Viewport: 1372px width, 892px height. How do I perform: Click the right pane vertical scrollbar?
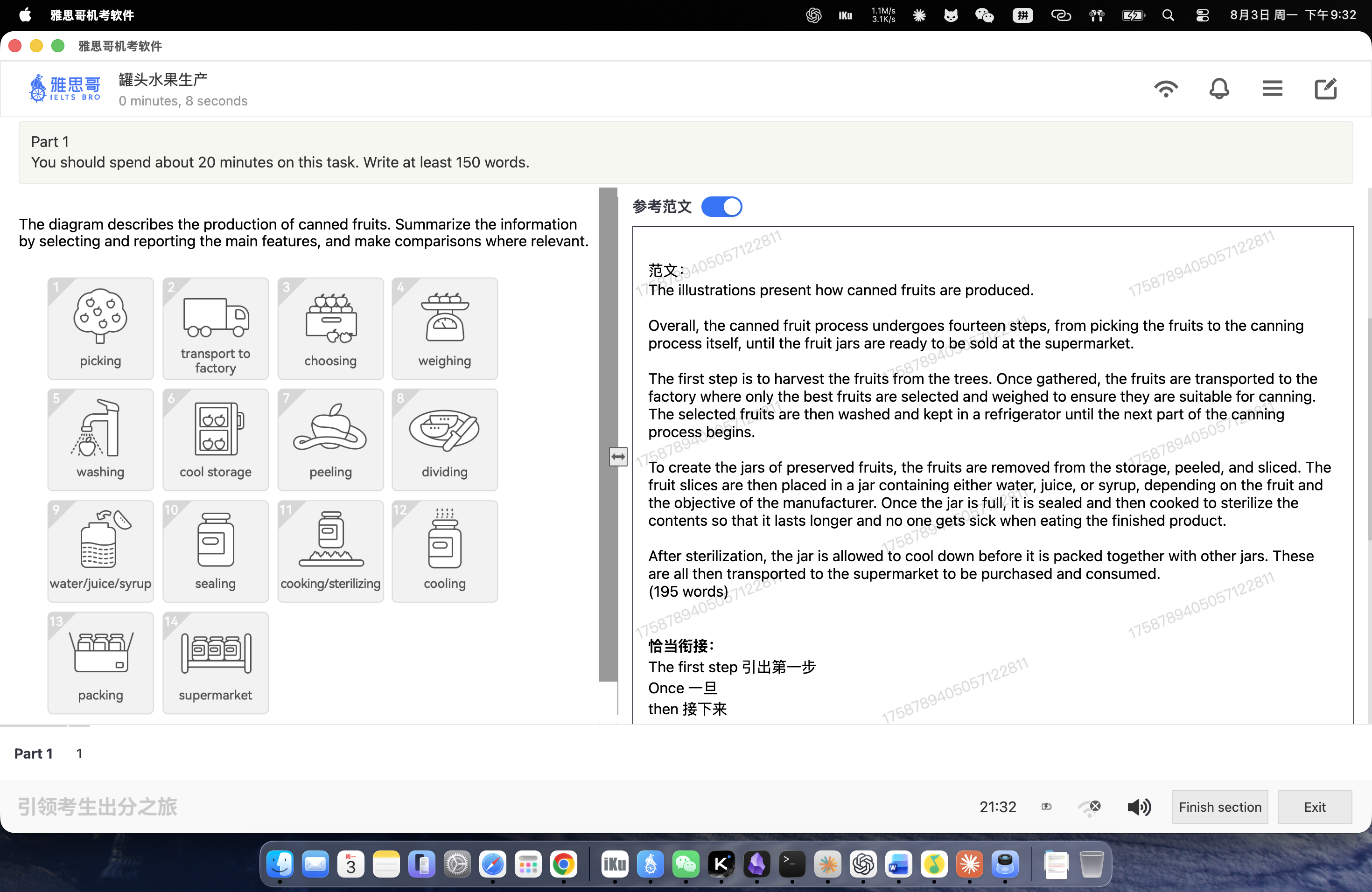[x=1369, y=429]
